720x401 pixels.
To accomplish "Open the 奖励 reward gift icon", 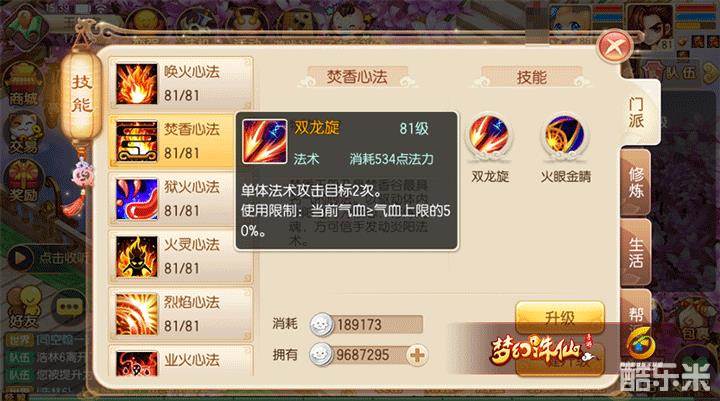I will point(23,182).
